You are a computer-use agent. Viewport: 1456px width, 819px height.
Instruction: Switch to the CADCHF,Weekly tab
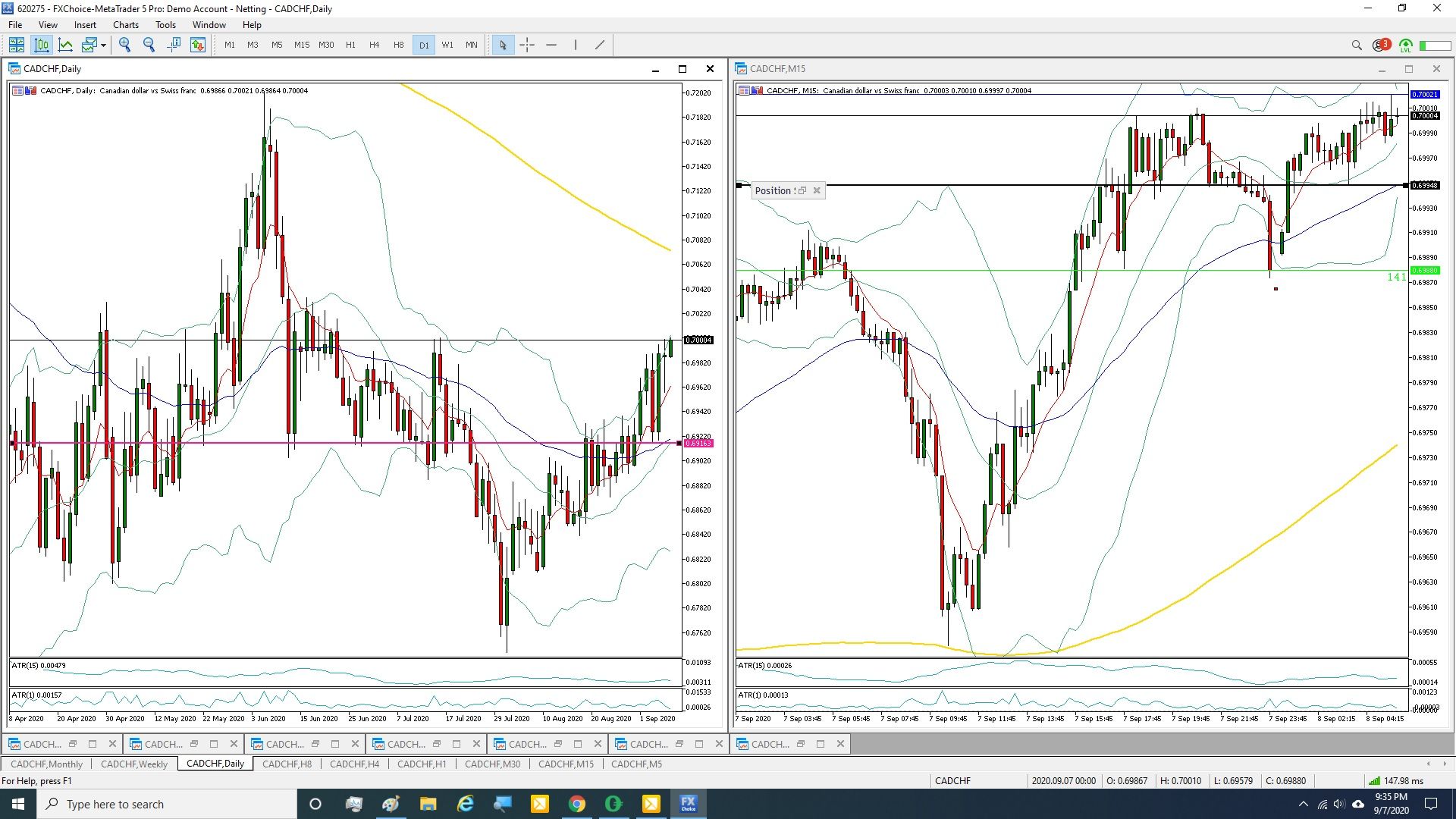pyautogui.click(x=134, y=764)
